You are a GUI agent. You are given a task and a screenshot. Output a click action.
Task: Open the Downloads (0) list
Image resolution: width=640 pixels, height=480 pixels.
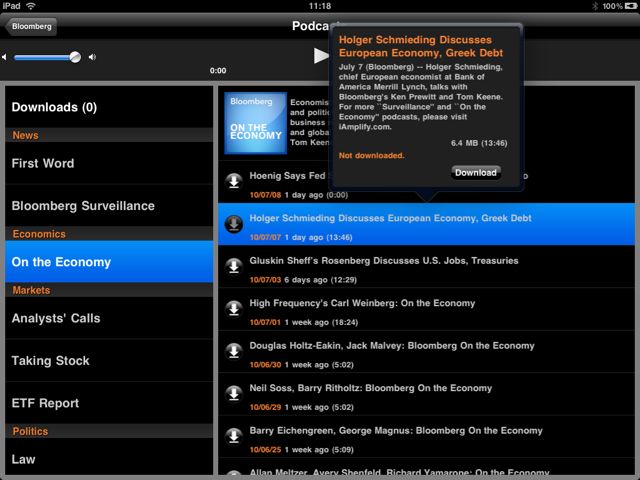[109, 107]
